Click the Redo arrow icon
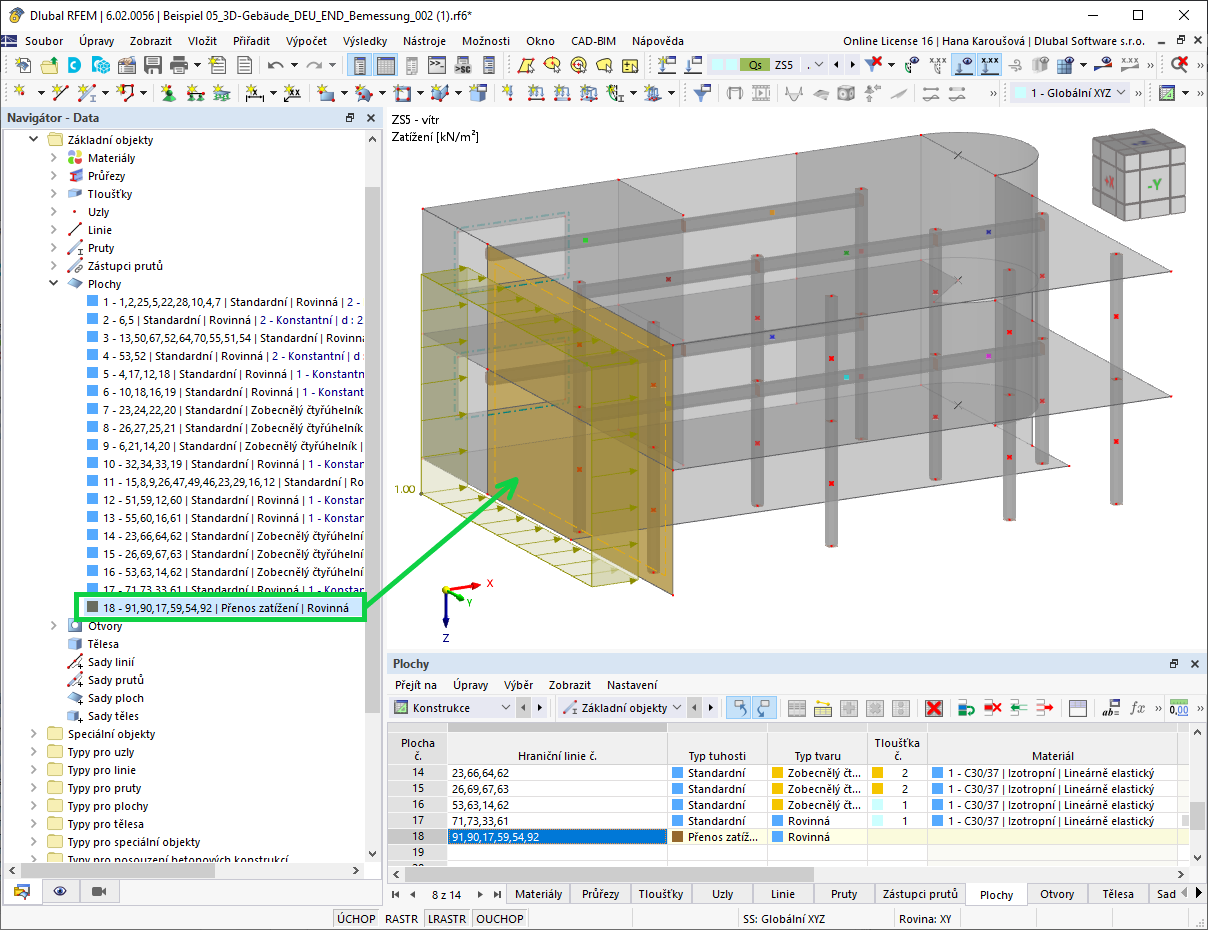This screenshot has height=930, width=1208. coord(315,65)
